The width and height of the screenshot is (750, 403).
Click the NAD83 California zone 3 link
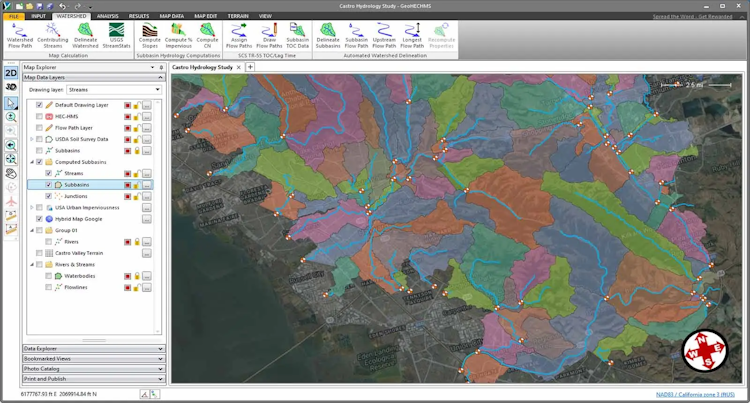698,395
